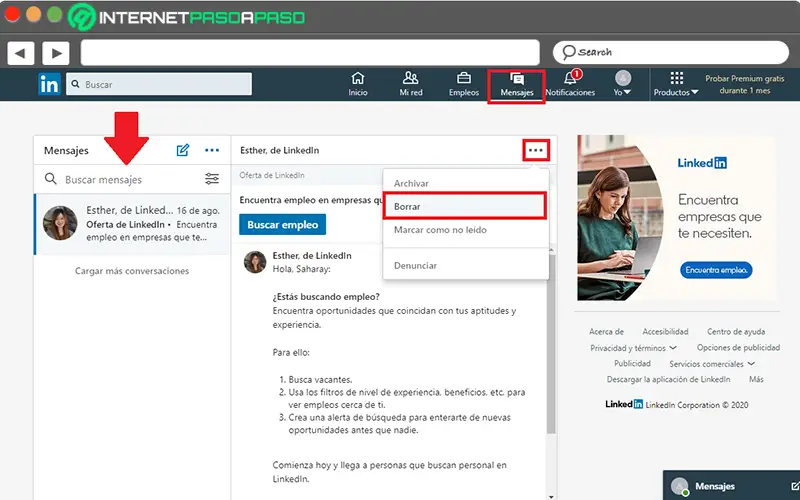This screenshot has width=800, height=500.
Task: Open Publicidad footer link
Action: coord(632,363)
